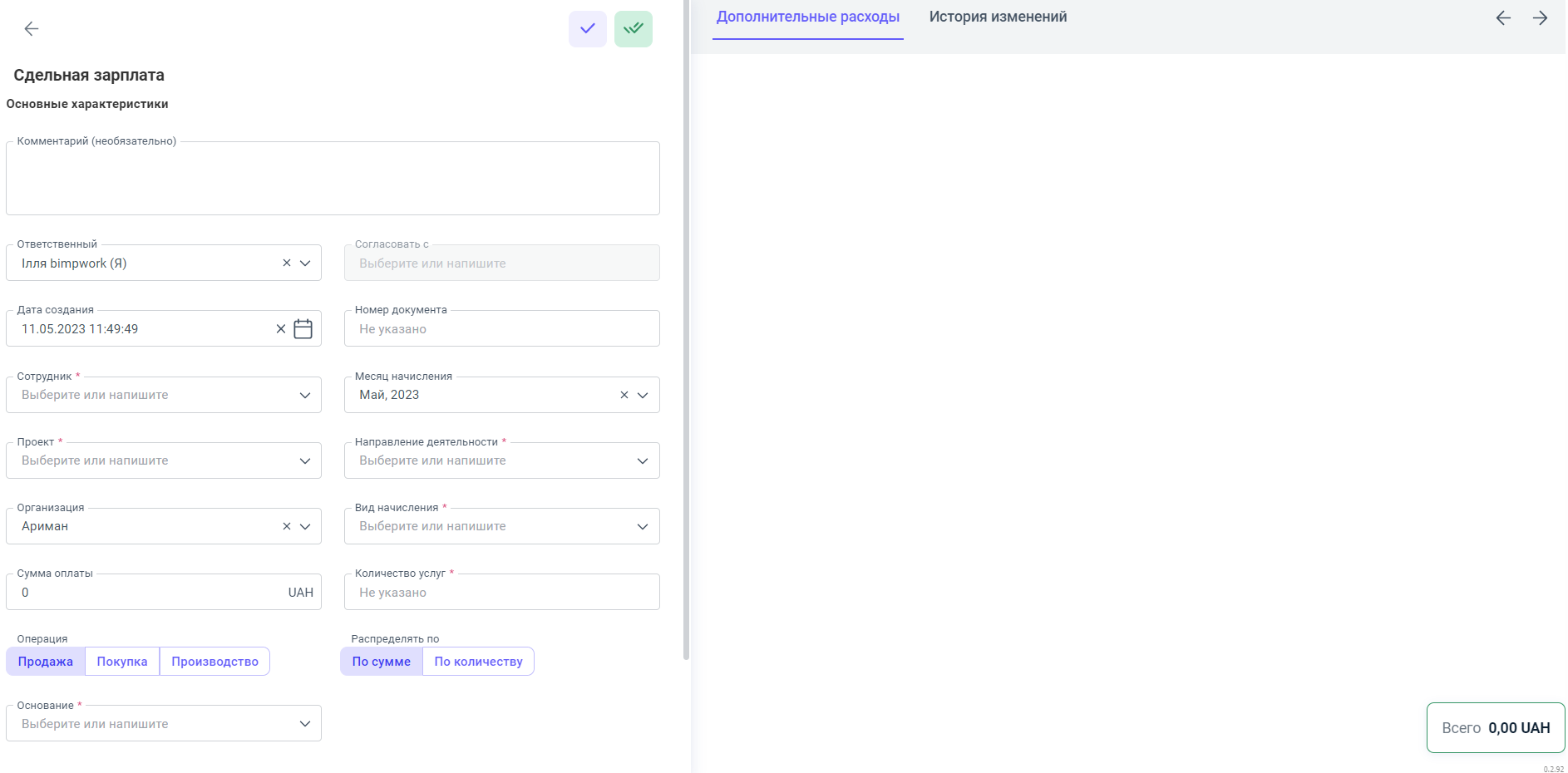Go to next record with right arrow
Viewport: 1568px width, 773px height.
pyautogui.click(x=1540, y=18)
